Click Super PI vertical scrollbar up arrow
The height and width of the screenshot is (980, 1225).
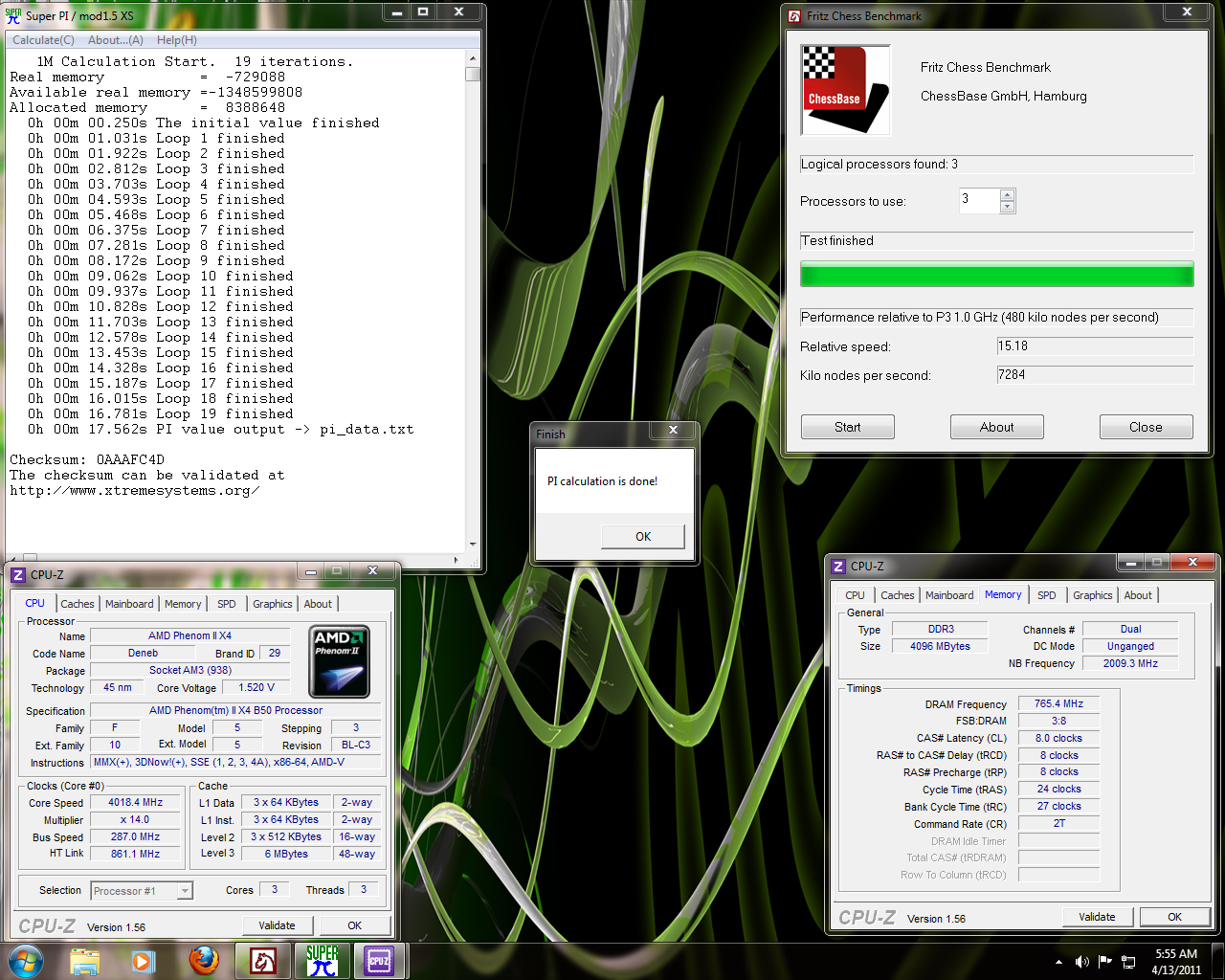472,58
